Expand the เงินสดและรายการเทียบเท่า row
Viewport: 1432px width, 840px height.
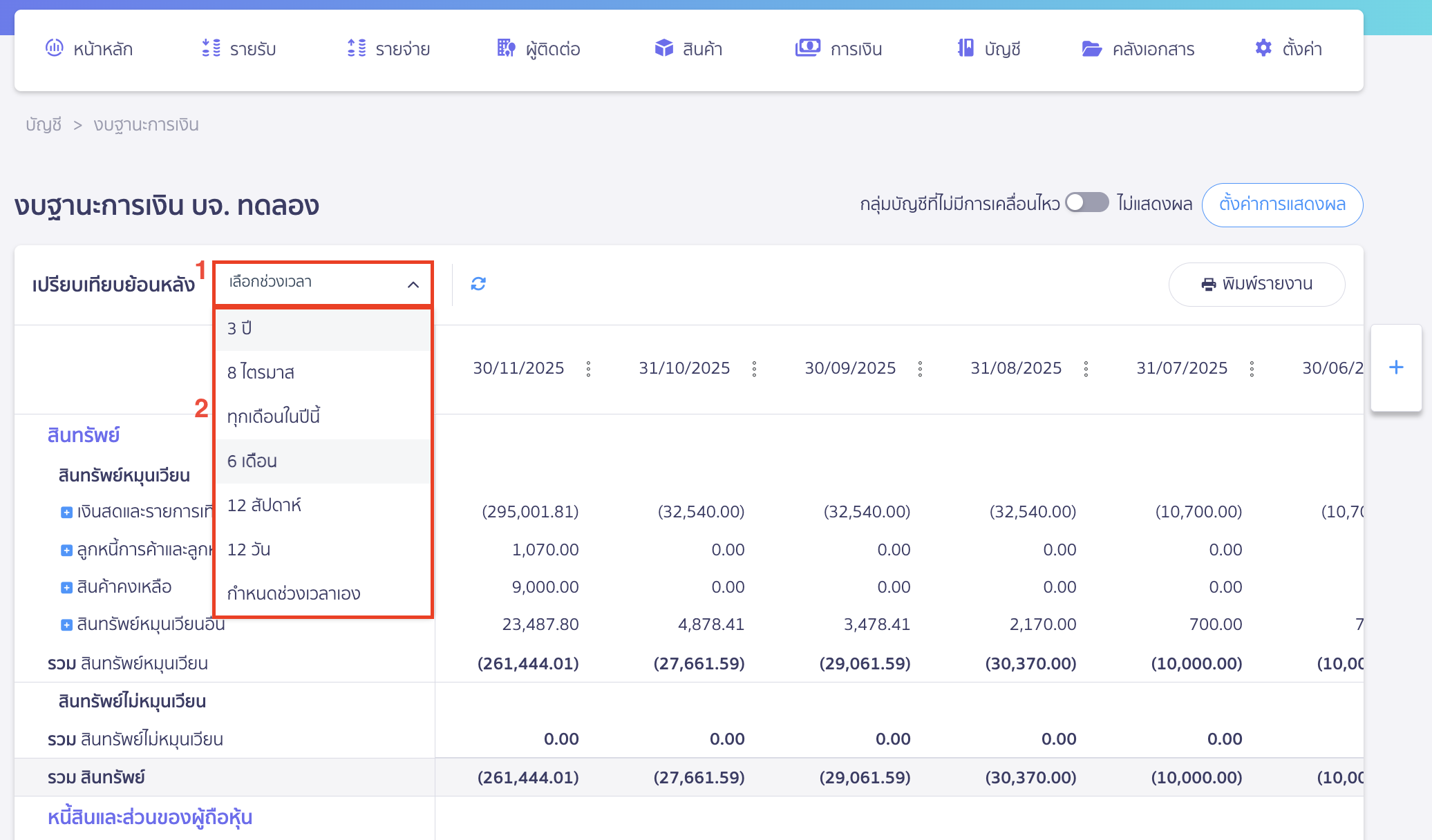[x=66, y=512]
